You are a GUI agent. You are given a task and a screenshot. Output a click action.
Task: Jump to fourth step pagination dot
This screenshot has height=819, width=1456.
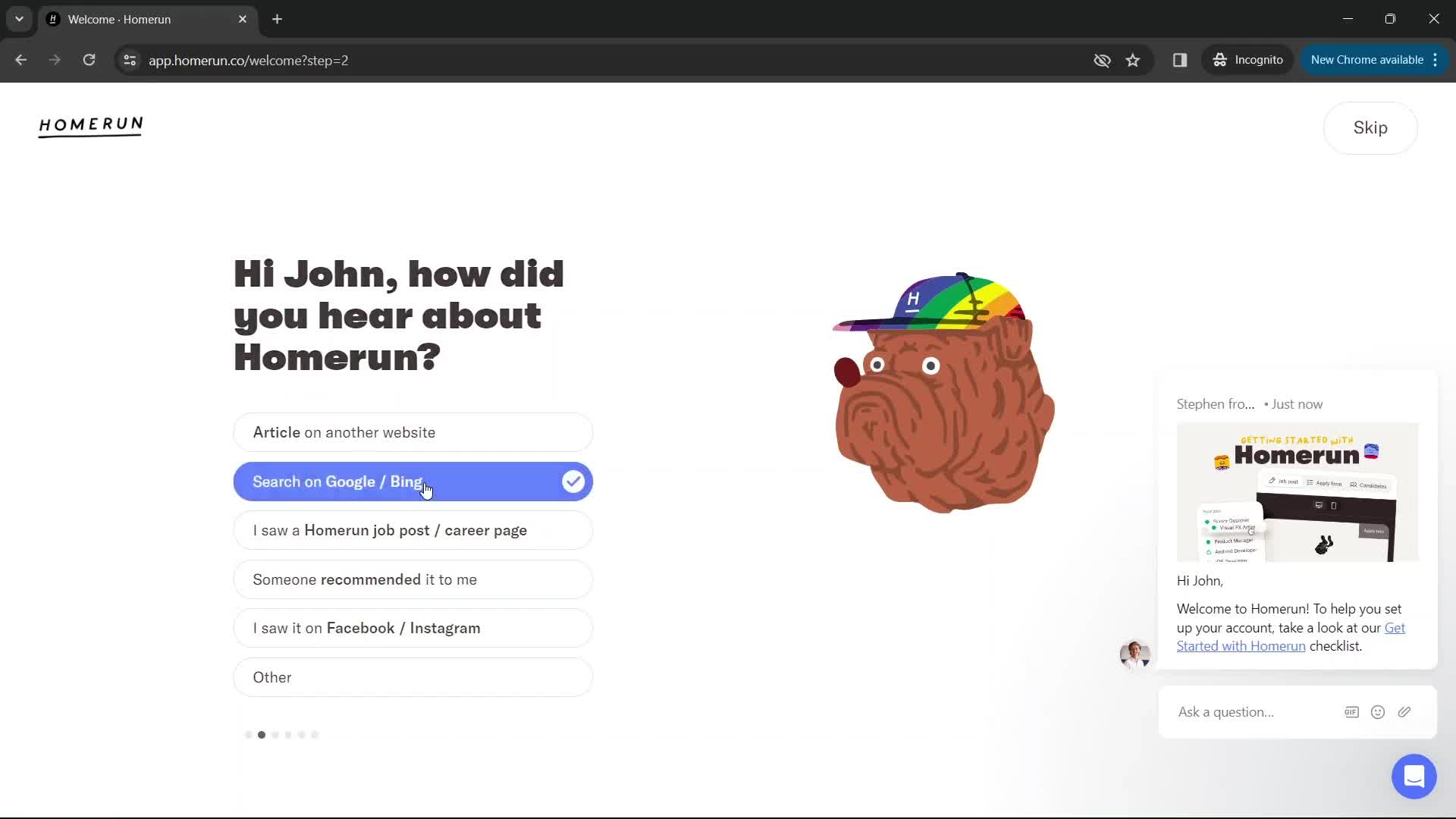(x=288, y=735)
